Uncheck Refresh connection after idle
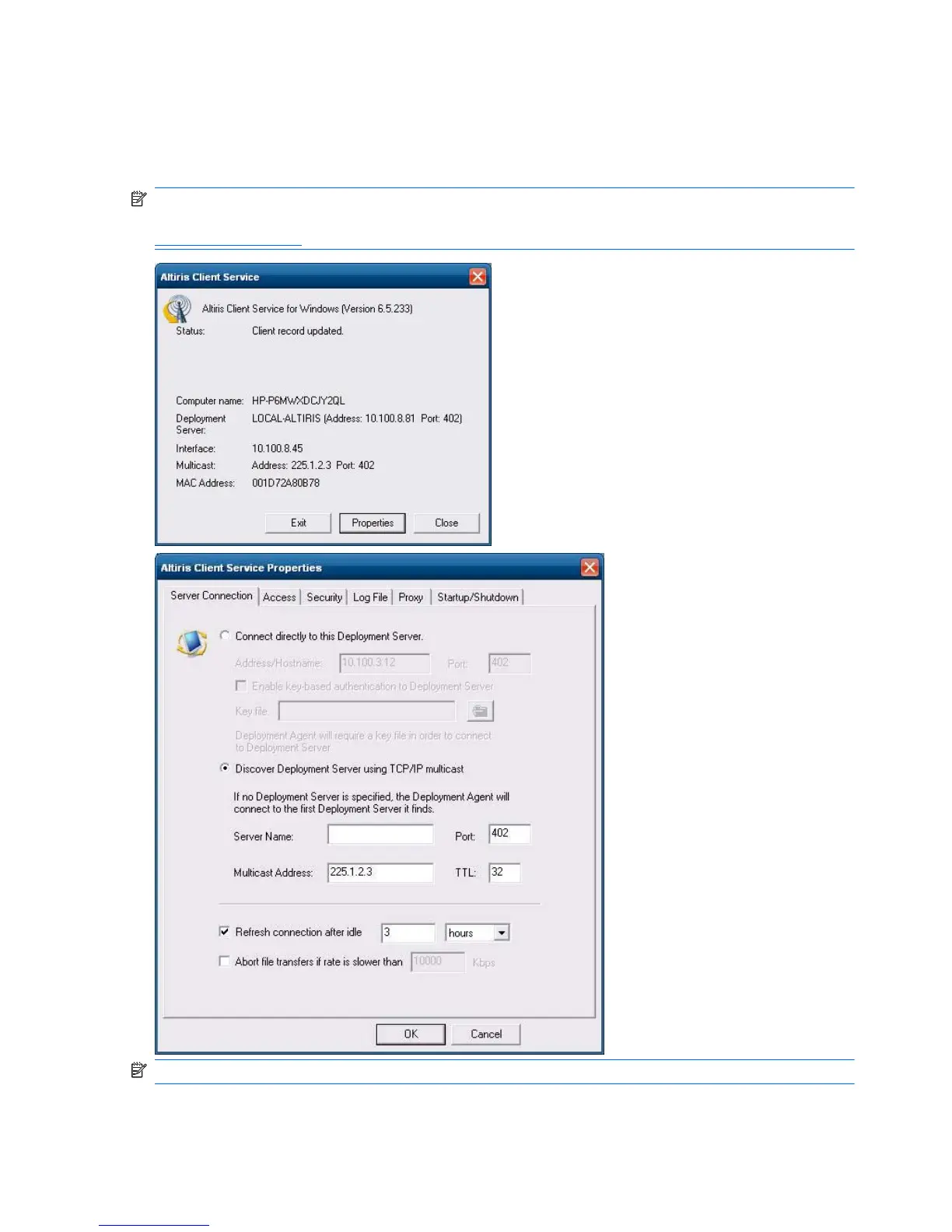The width and height of the screenshot is (952, 1232). pyautogui.click(x=224, y=931)
